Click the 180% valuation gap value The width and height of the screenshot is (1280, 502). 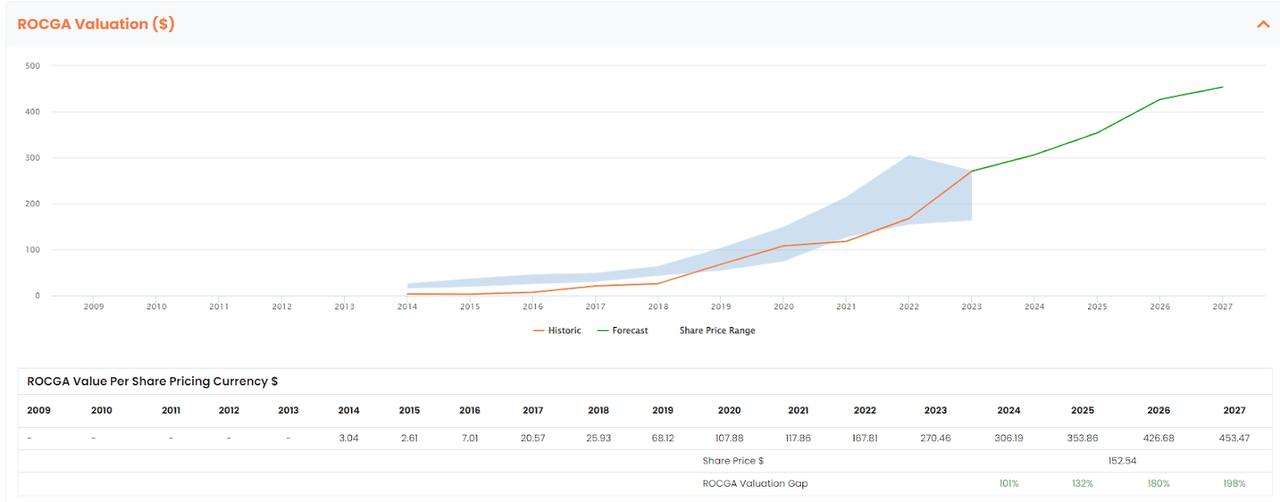(1159, 484)
